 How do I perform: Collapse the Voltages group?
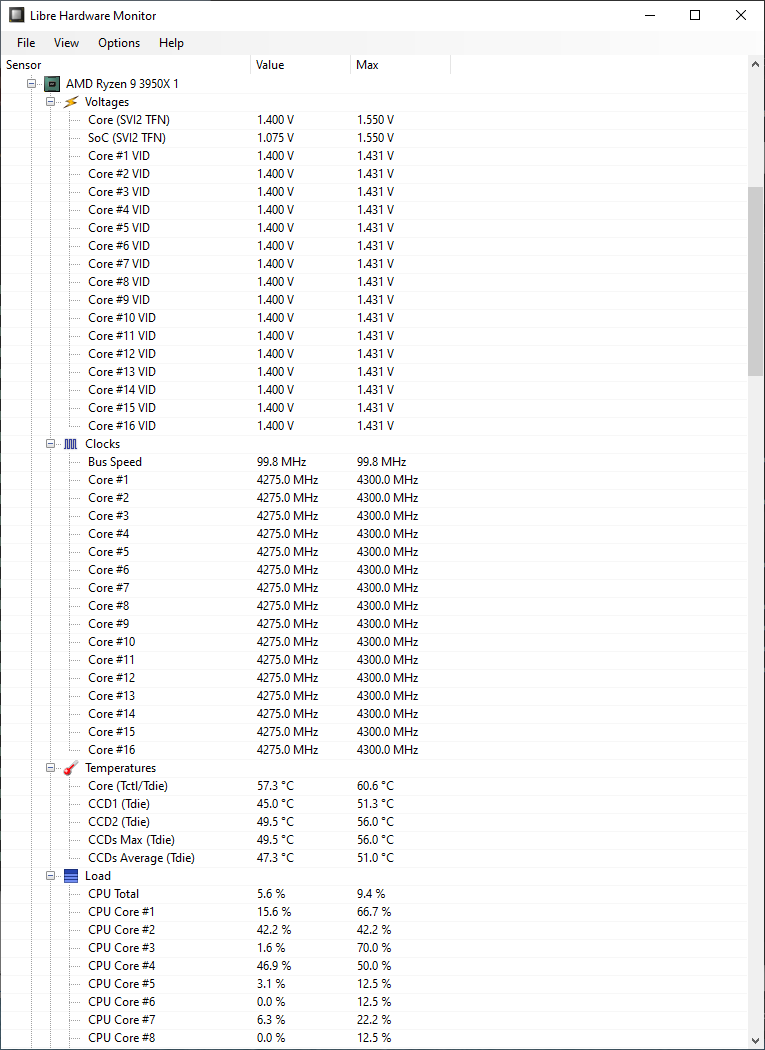pos(50,102)
